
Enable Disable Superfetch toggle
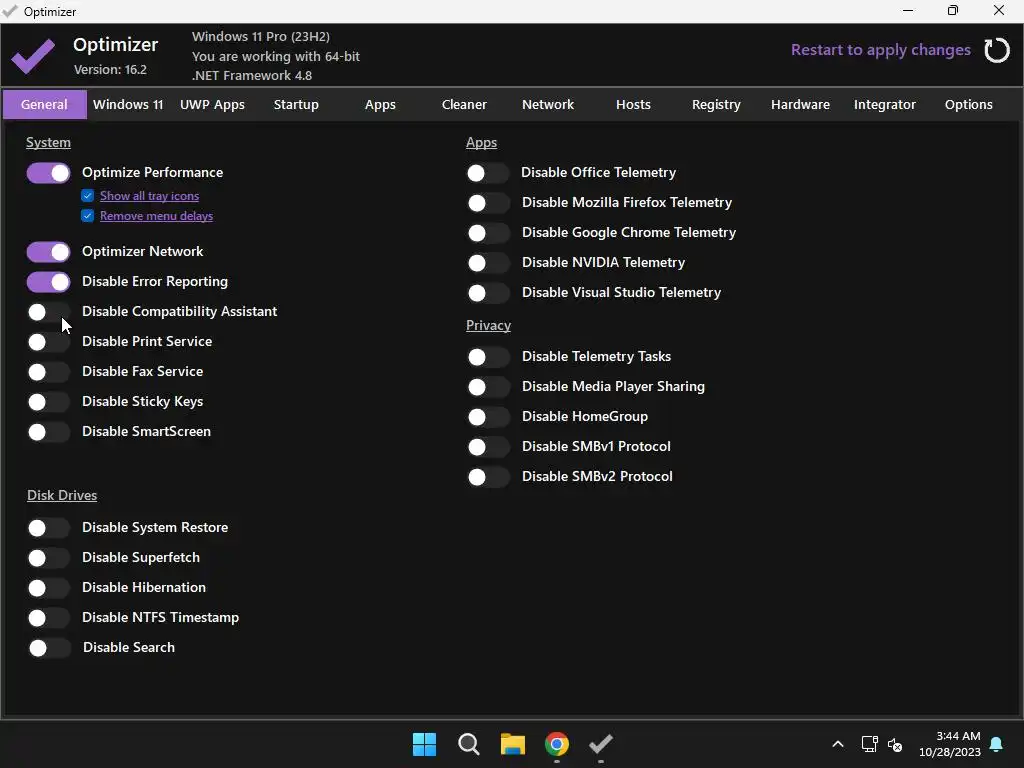[48, 558]
